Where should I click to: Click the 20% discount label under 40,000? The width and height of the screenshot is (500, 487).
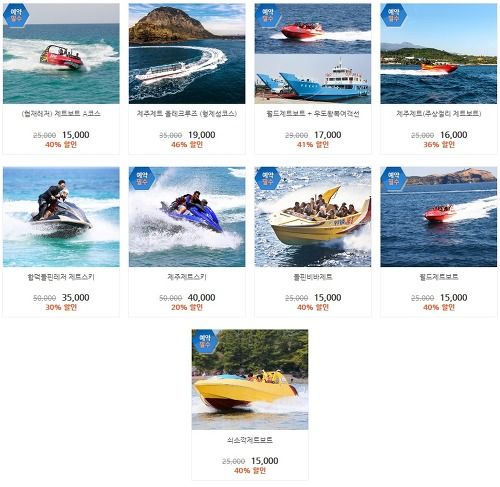pyautogui.click(x=187, y=307)
